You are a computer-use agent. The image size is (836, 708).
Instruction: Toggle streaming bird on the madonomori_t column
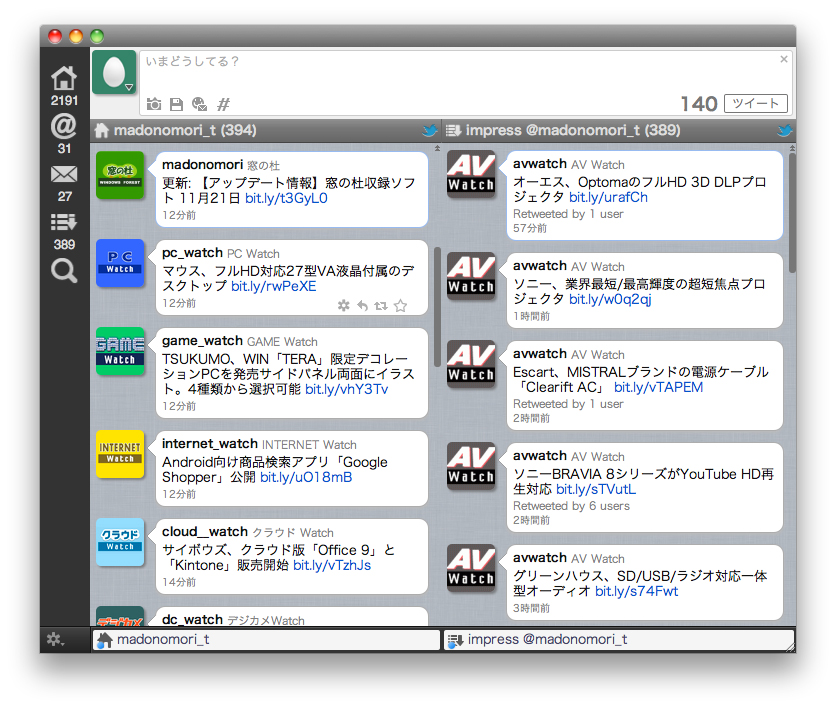[x=429, y=130]
